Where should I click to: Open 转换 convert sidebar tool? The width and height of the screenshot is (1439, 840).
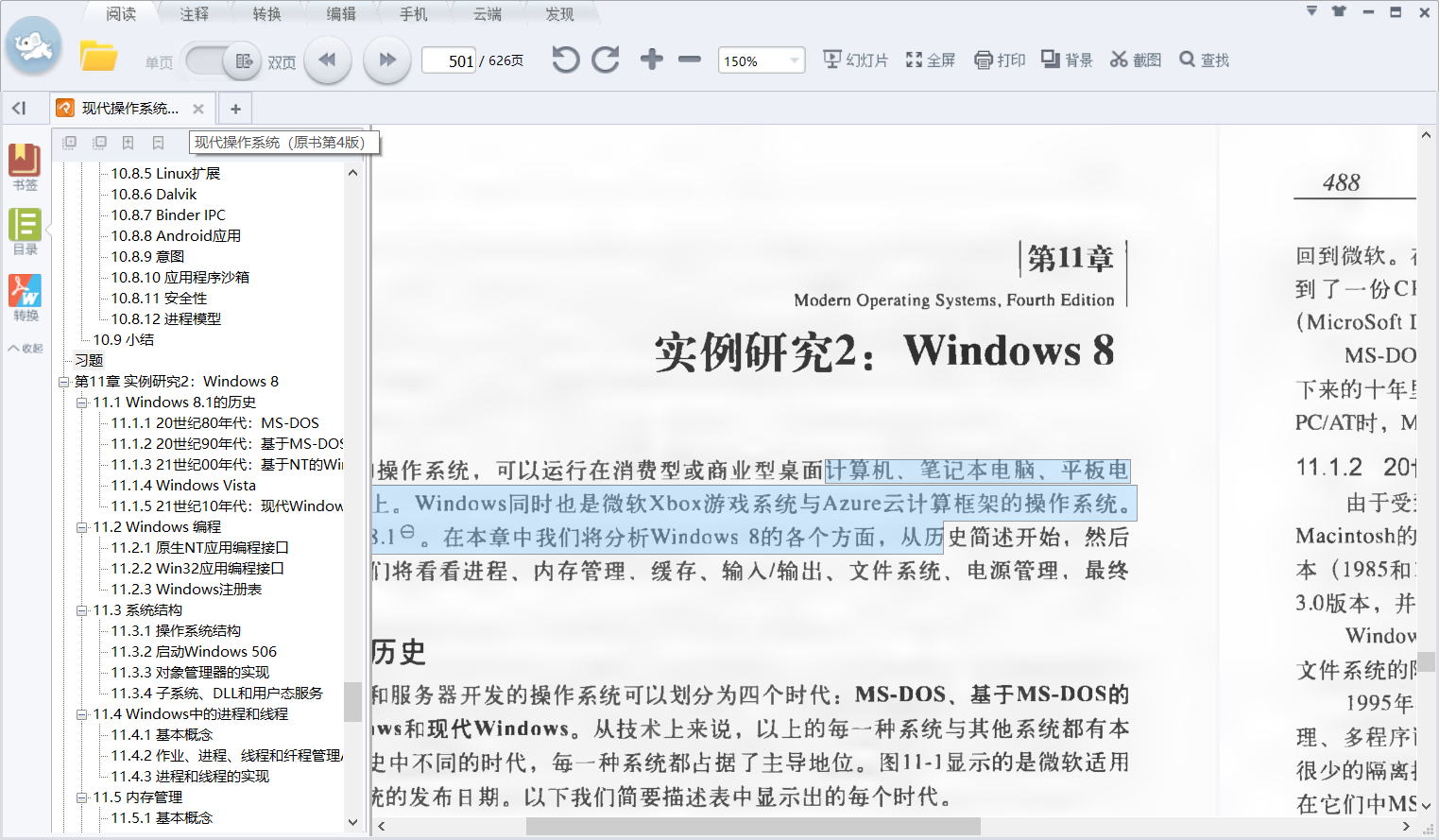click(x=26, y=298)
